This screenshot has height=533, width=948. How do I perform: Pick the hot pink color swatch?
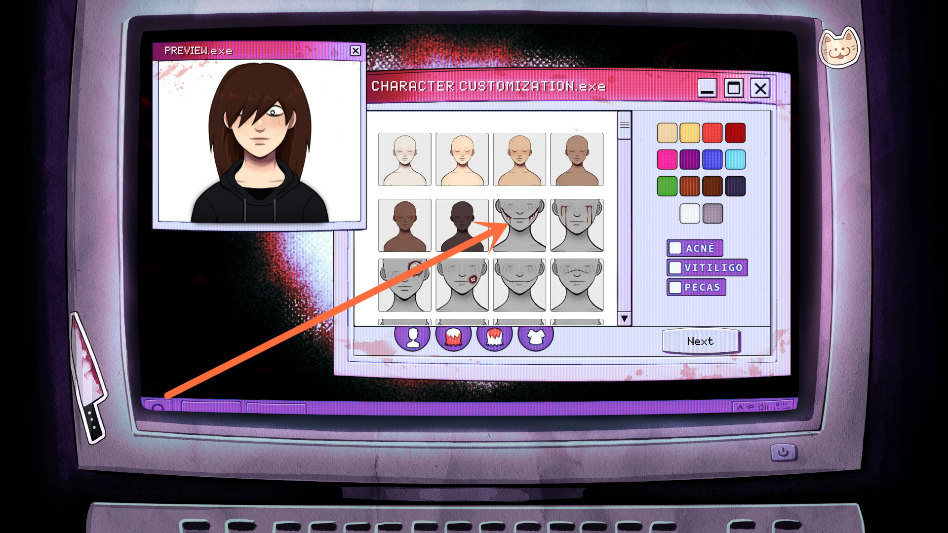point(667,159)
